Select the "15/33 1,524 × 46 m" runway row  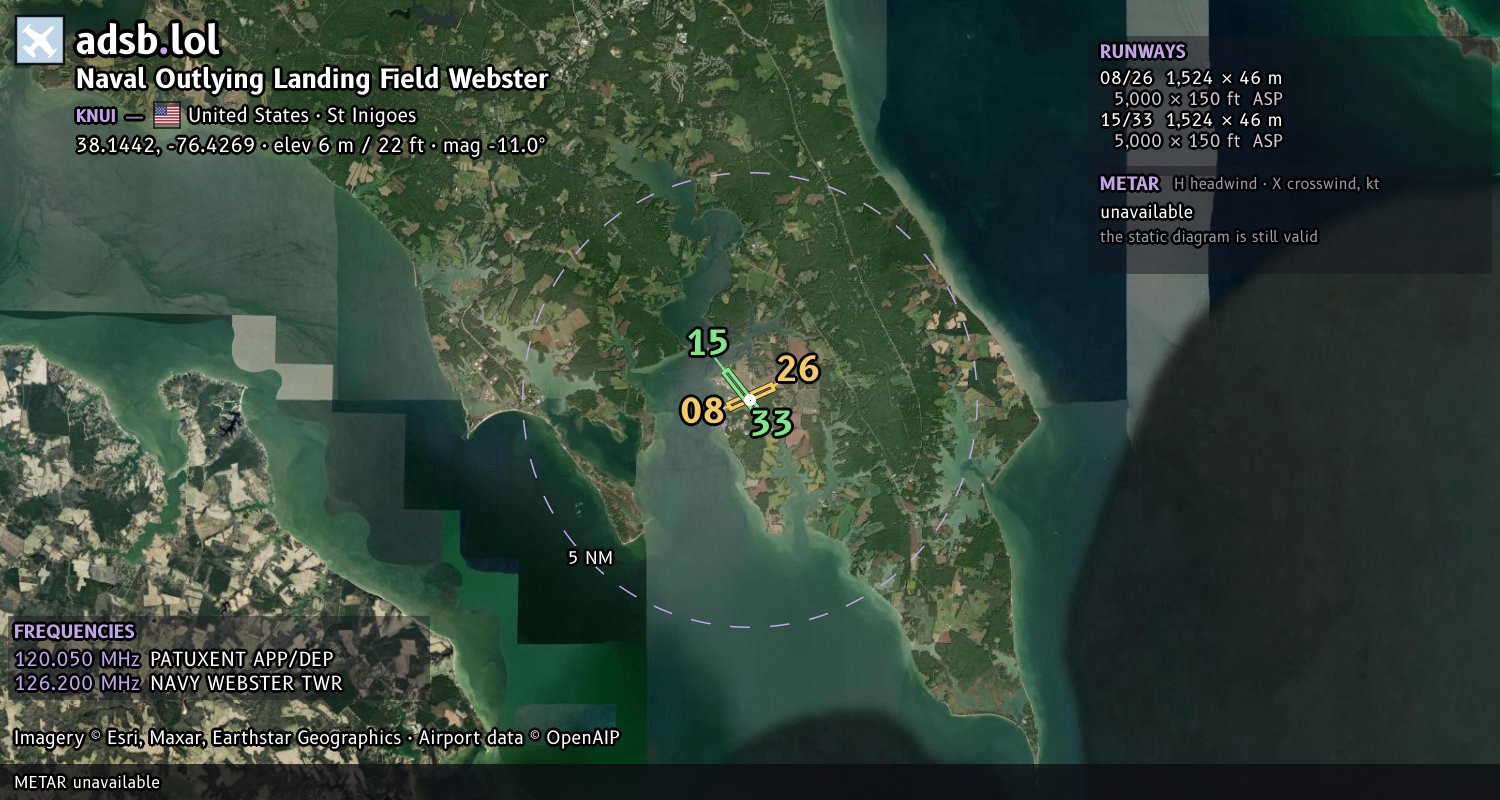pos(1191,120)
